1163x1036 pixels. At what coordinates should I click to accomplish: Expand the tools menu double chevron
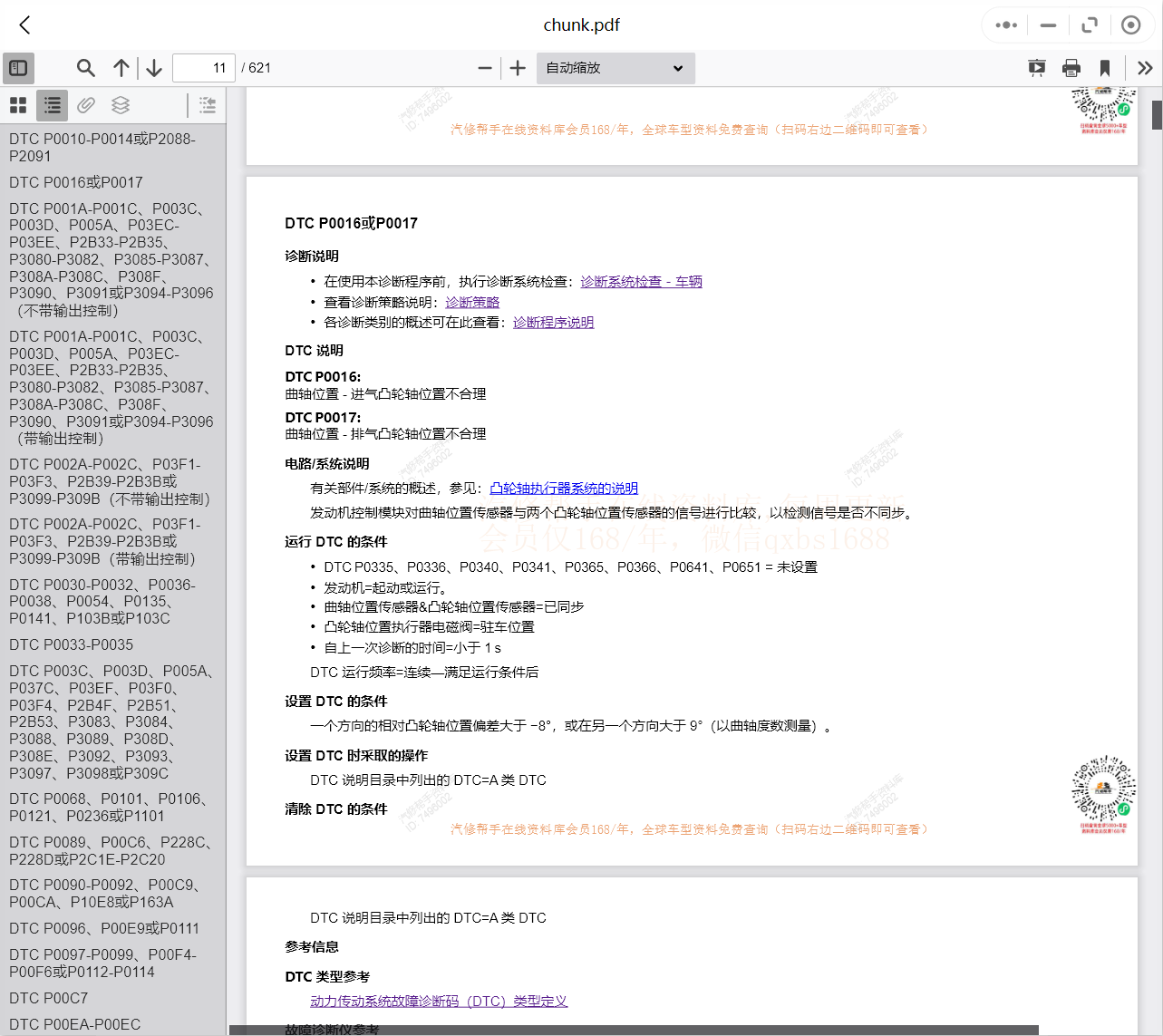tap(1145, 68)
